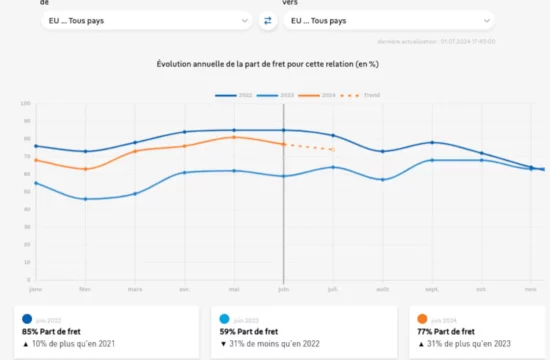Select the 2024 data point at mai
This screenshot has height=360, width=550.
[234, 137]
